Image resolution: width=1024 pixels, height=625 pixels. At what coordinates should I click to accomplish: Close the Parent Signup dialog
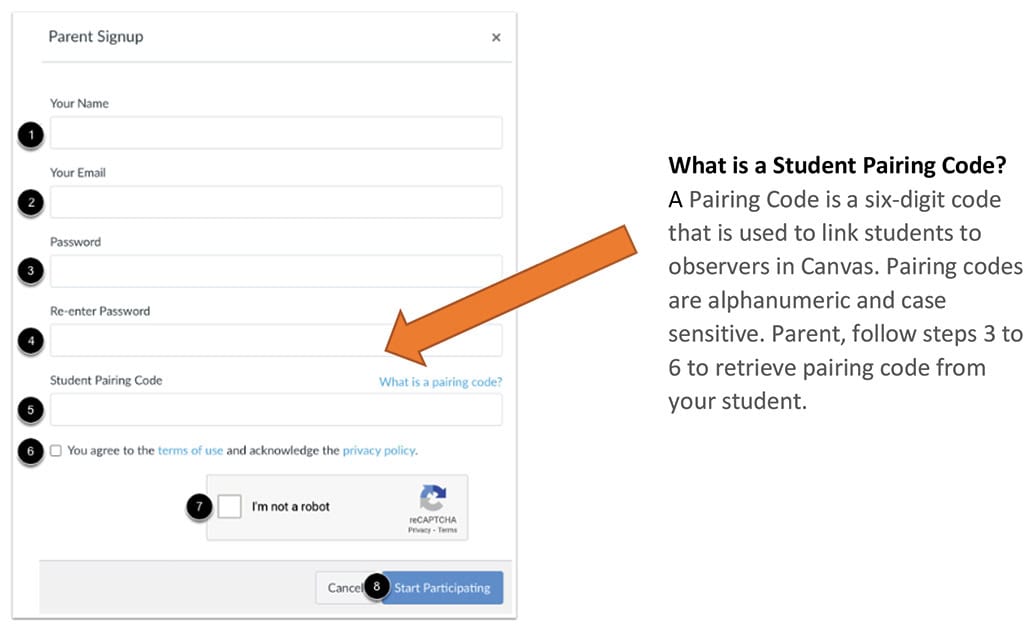coord(496,38)
